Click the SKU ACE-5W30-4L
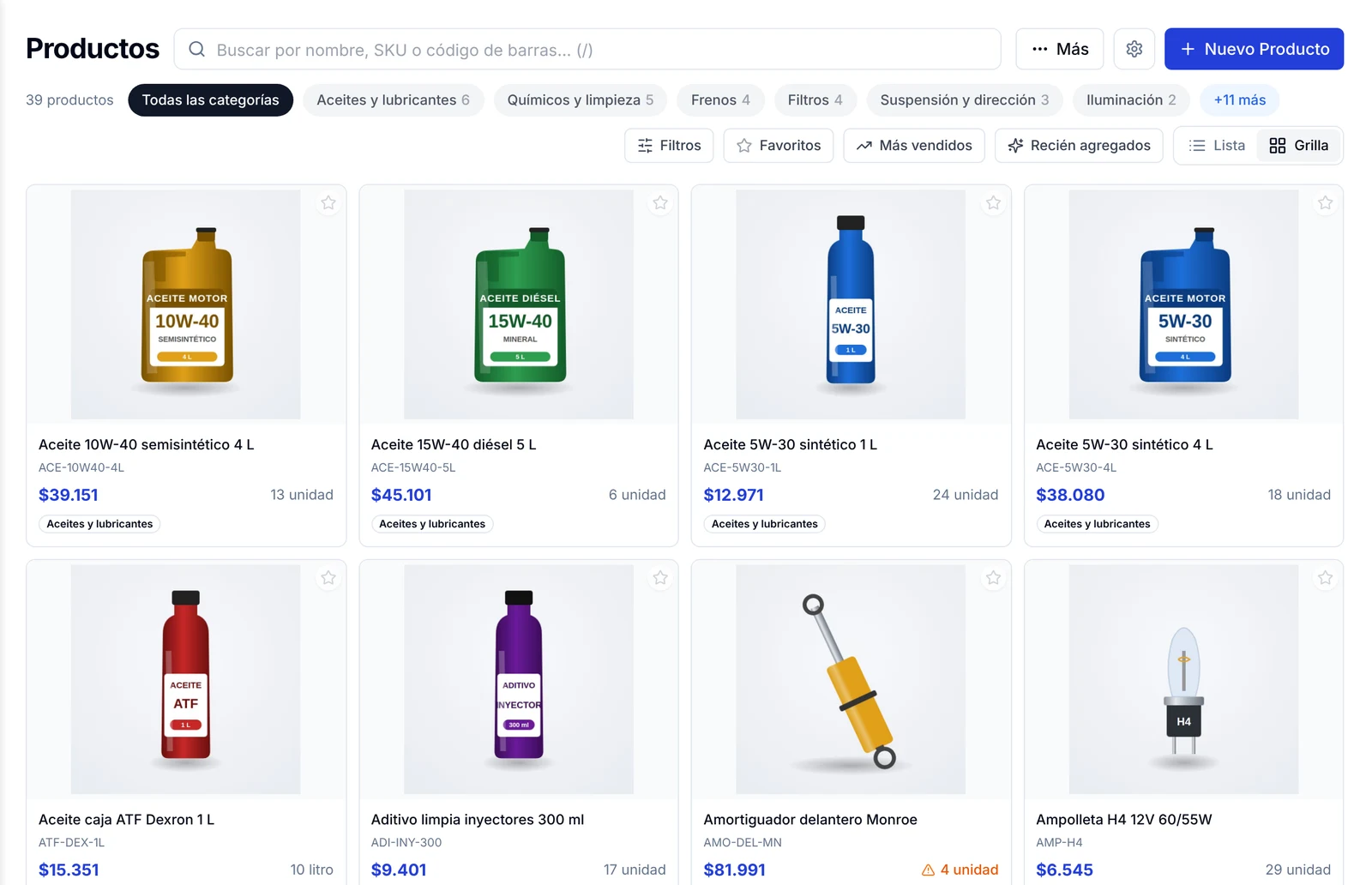 coord(1076,467)
